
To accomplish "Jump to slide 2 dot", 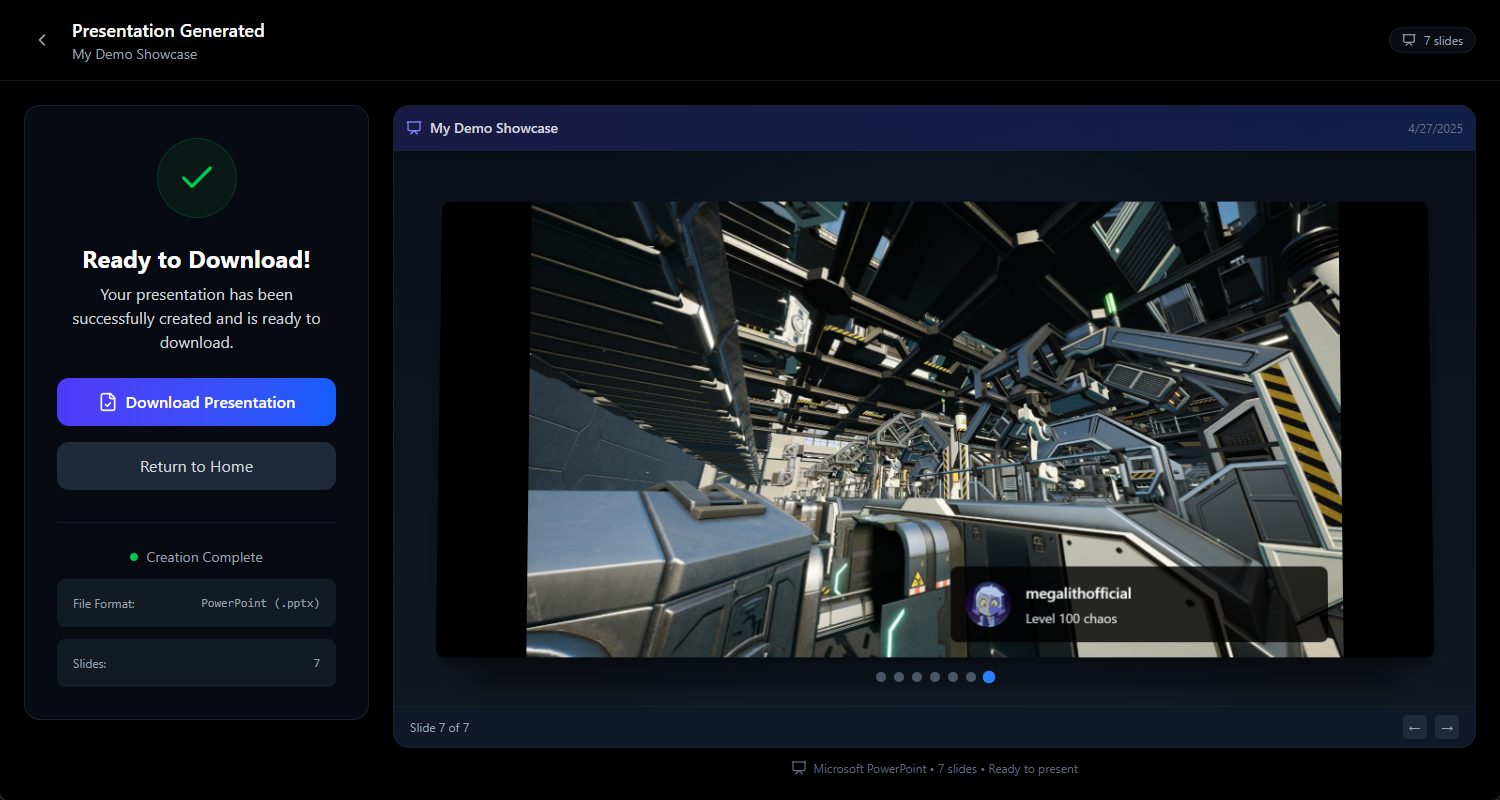I will pyautogui.click(x=899, y=677).
